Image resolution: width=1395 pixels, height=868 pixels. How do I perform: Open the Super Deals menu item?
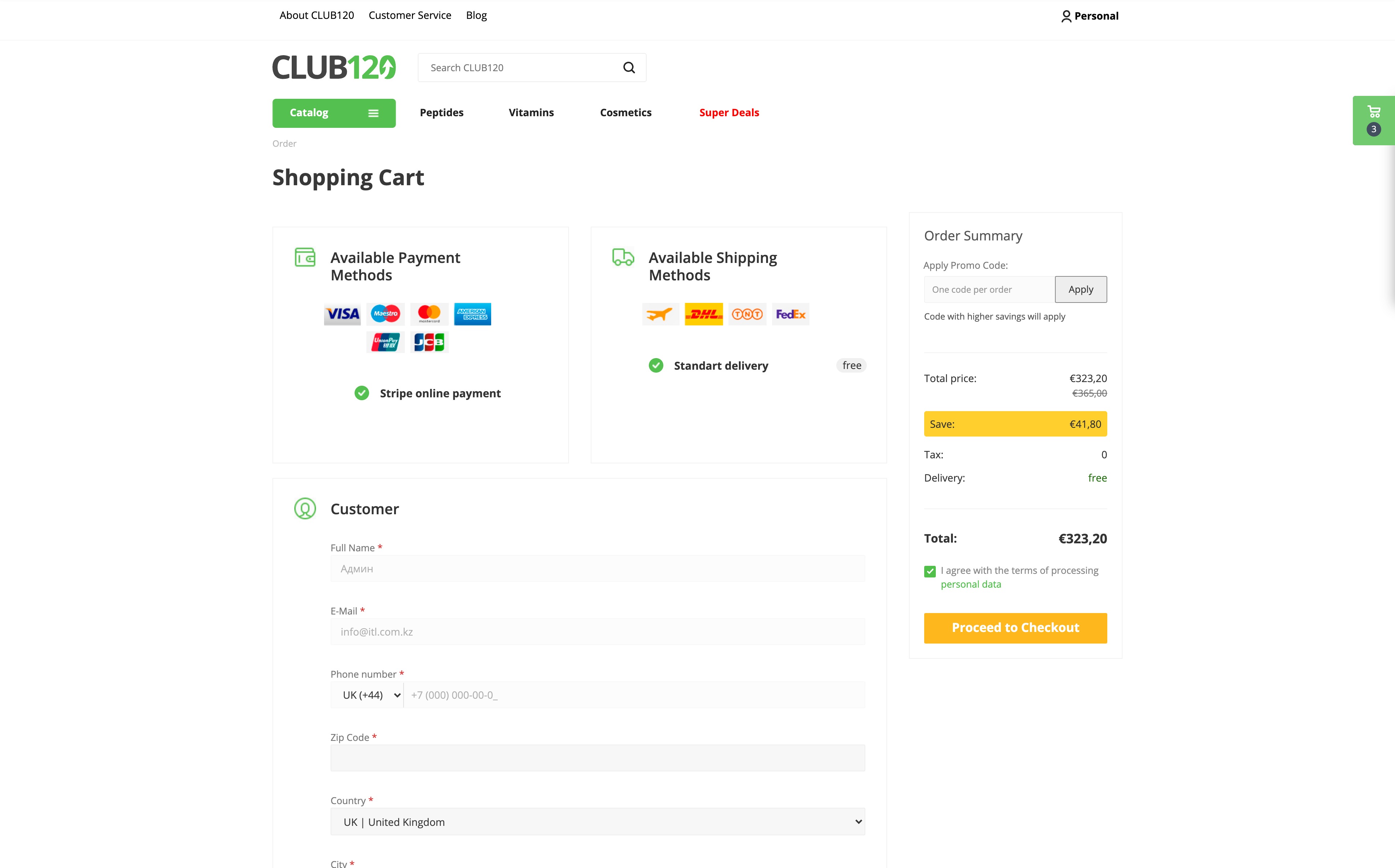coord(728,113)
